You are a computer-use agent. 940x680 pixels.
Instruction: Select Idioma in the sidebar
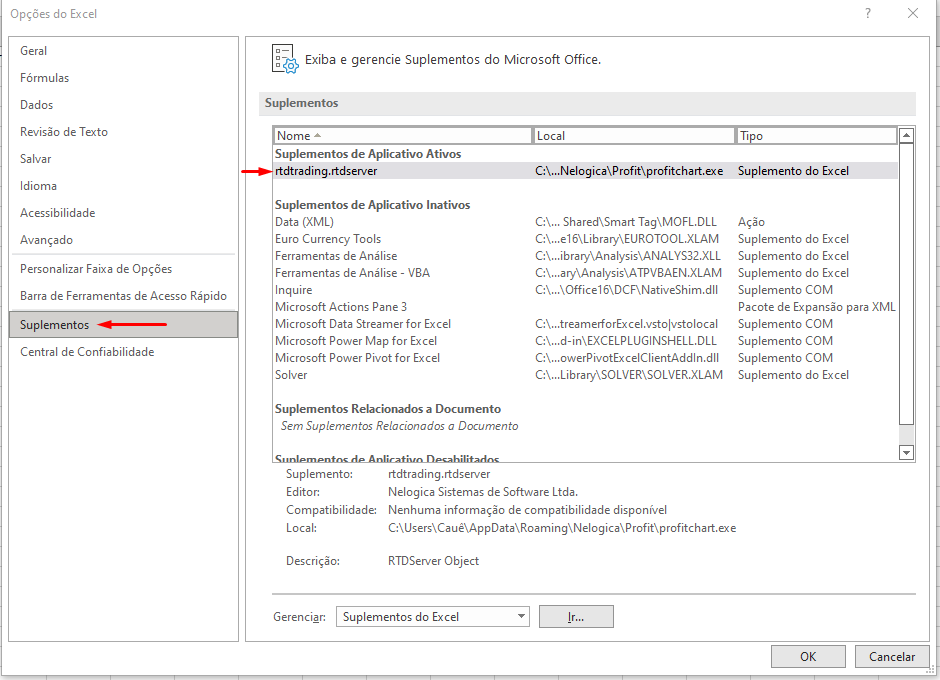click(123, 186)
